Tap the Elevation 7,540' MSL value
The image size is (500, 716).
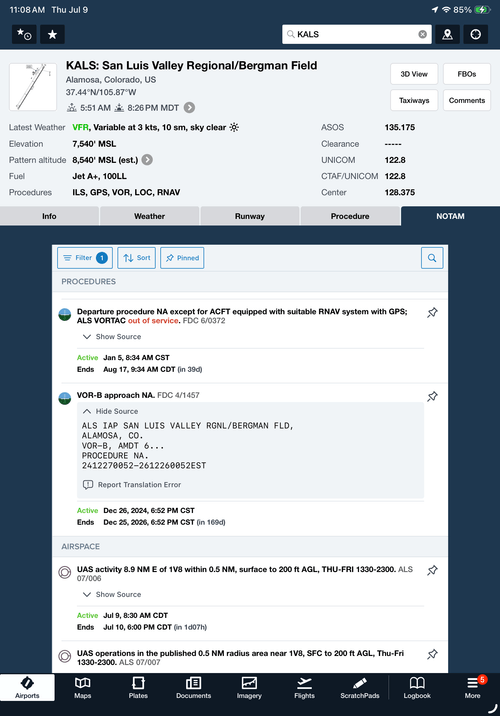[94, 144]
